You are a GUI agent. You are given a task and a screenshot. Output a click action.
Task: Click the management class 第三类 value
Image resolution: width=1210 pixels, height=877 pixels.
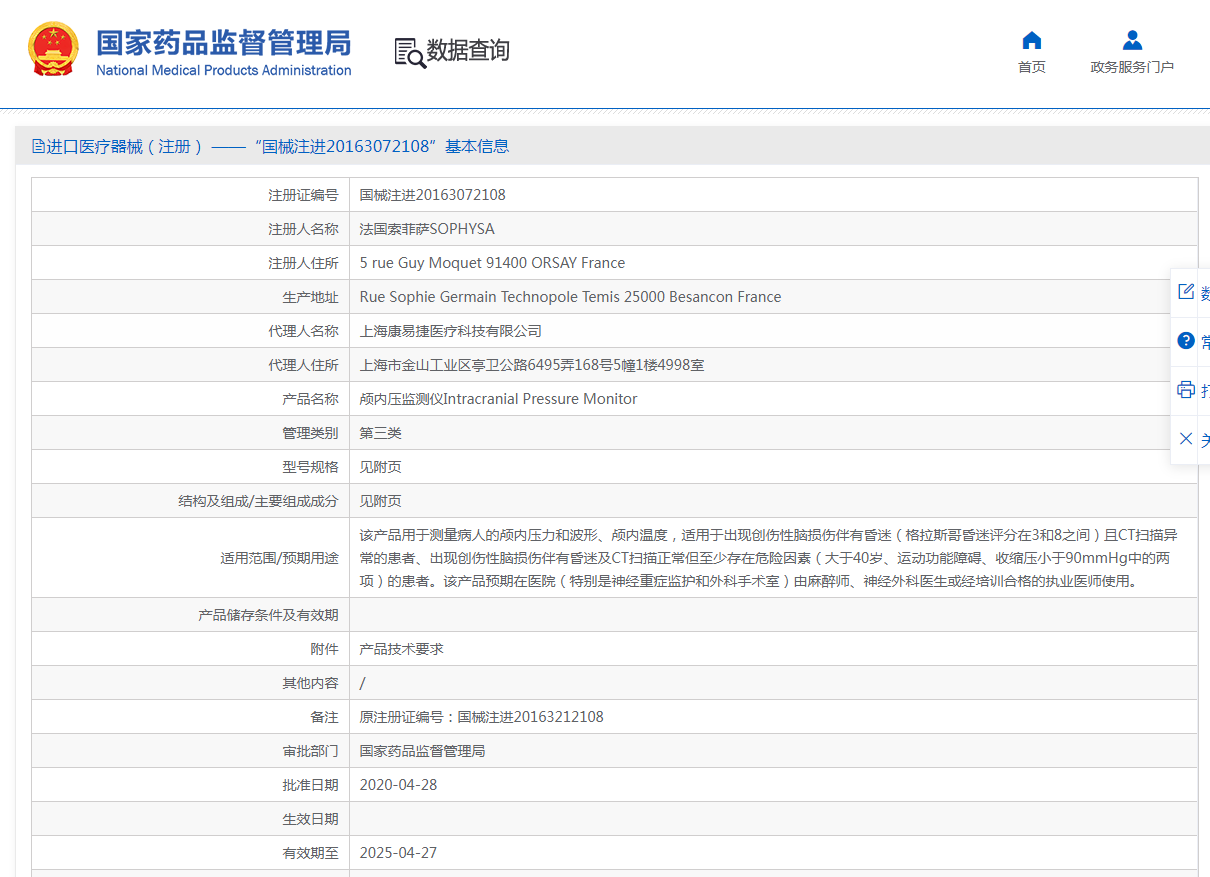(x=381, y=433)
